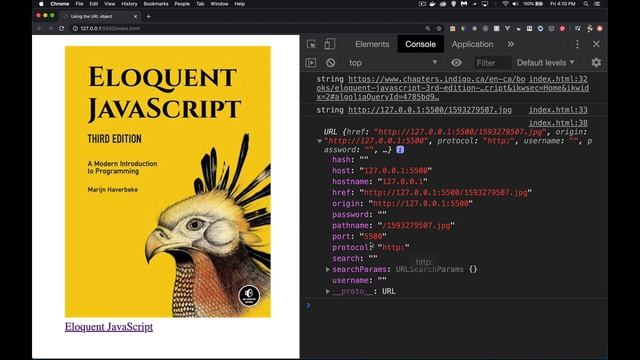Close the 'Using the URL object' tab
Viewport: 640px width, 360px height.
click(x=136, y=16)
